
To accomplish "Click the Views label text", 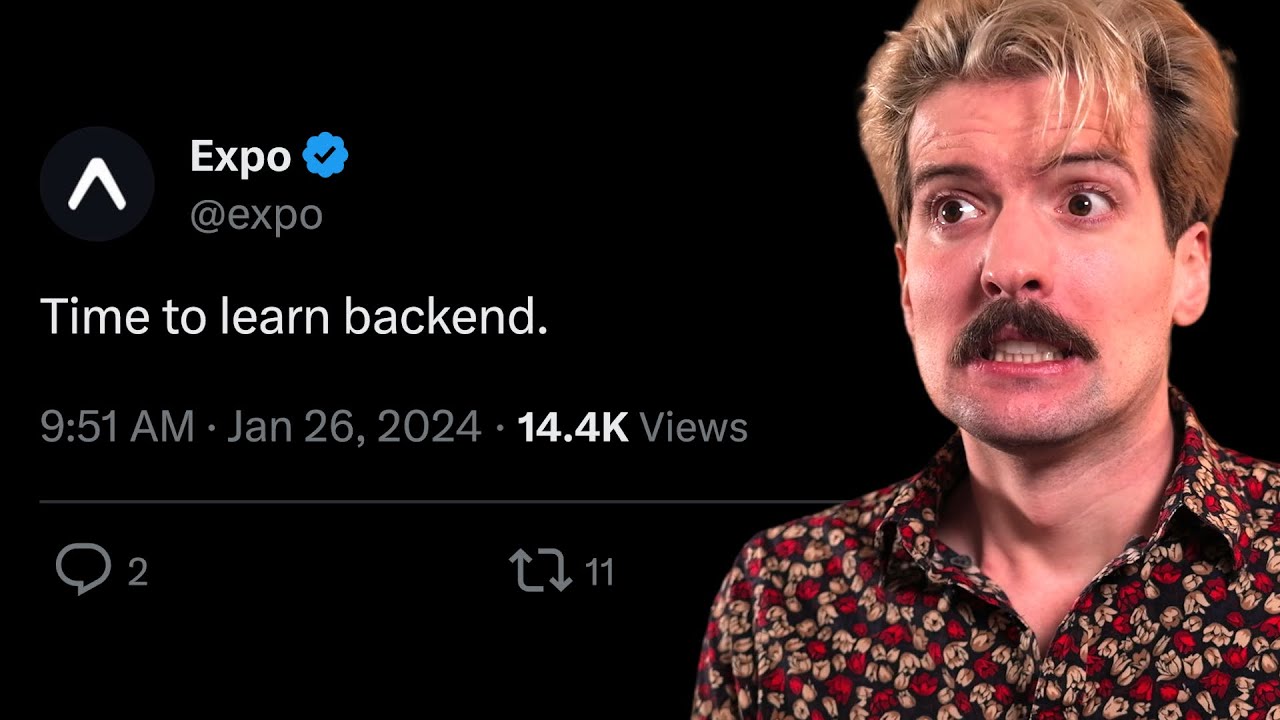I will 694,427.
